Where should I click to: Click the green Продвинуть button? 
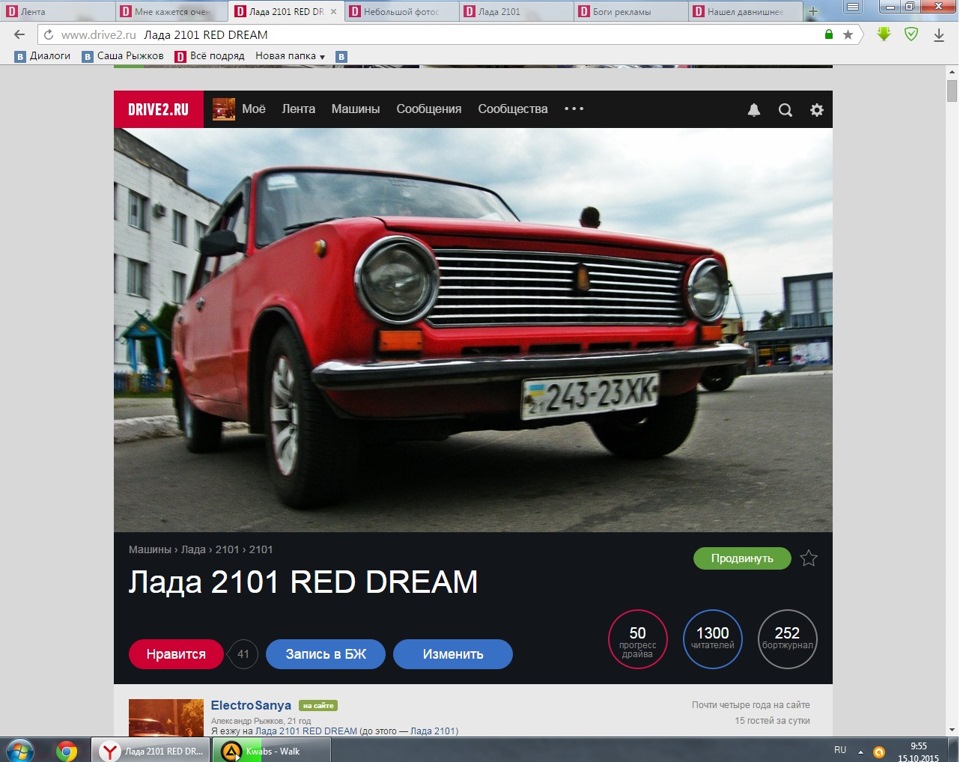[742, 558]
